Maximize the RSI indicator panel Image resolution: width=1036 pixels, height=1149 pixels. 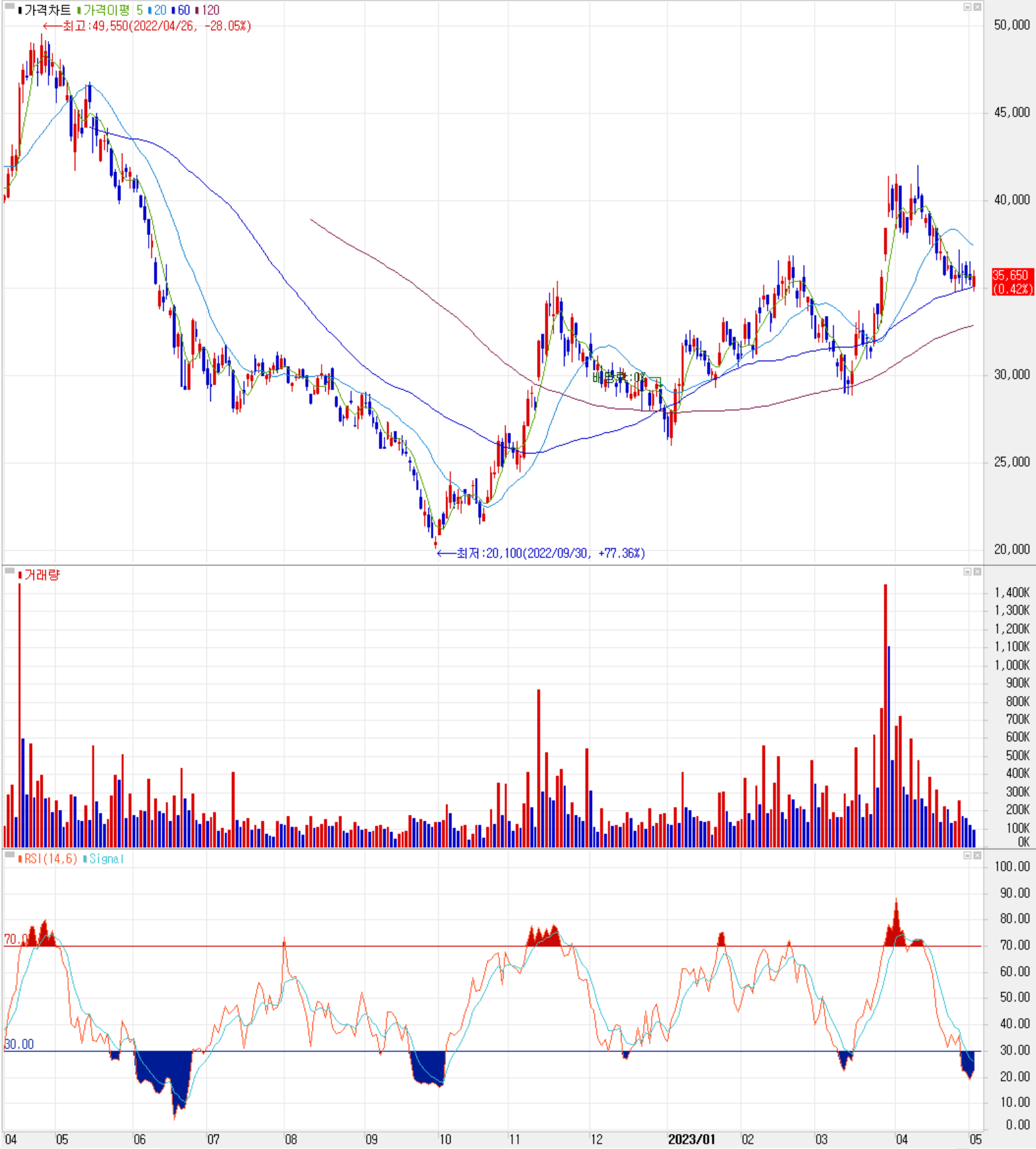pyautogui.click(x=967, y=855)
